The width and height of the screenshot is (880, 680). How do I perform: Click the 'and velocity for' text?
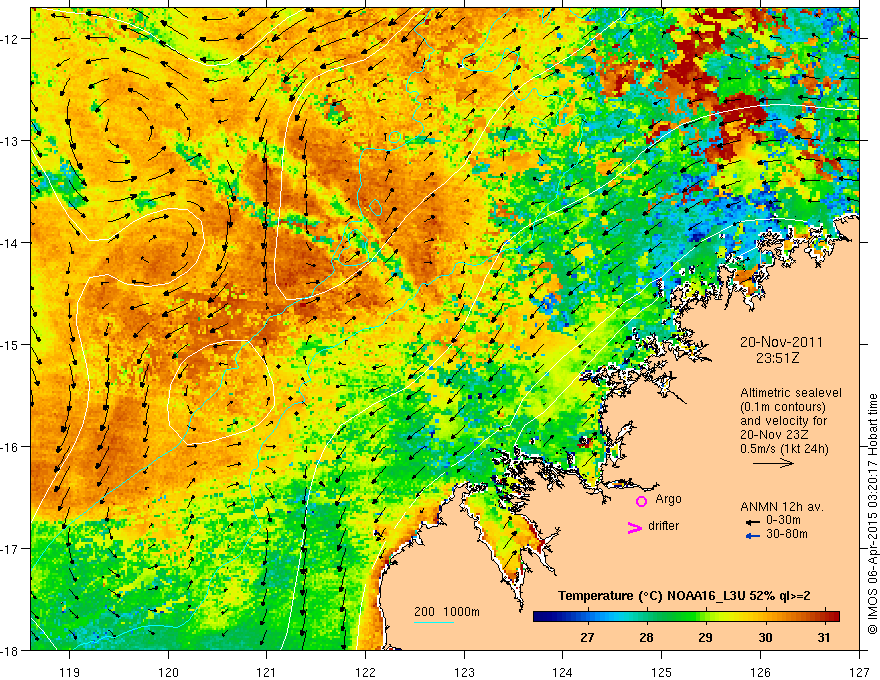(x=783, y=421)
